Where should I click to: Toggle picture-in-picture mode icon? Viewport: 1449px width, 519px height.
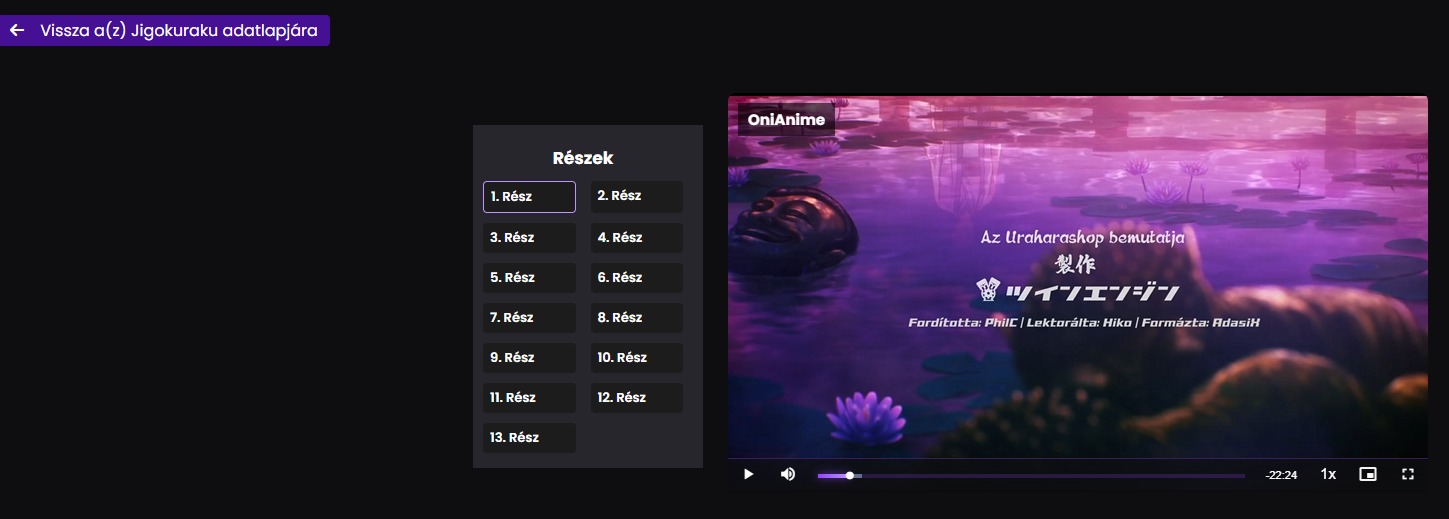[1368, 474]
